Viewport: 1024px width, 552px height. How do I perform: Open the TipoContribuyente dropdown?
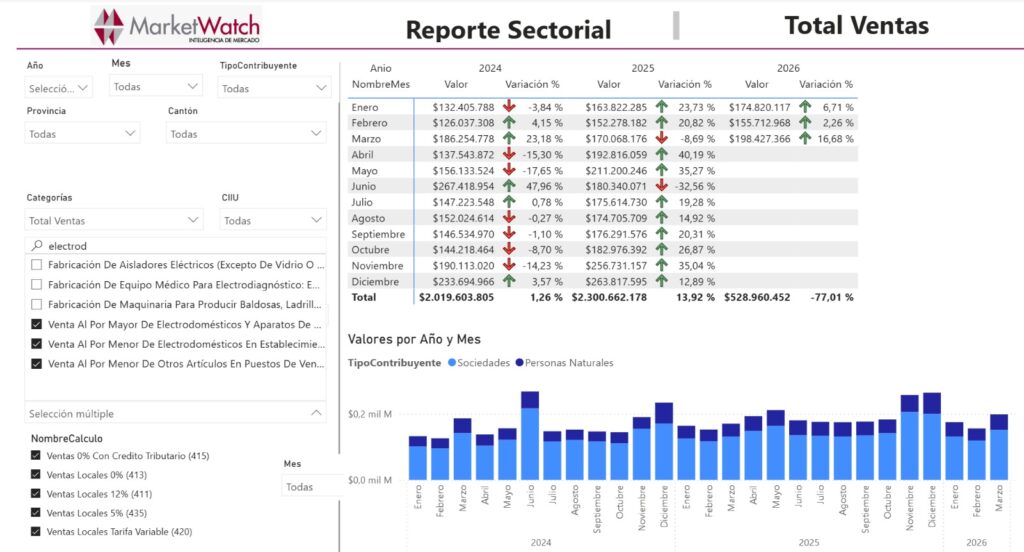[x=274, y=88]
